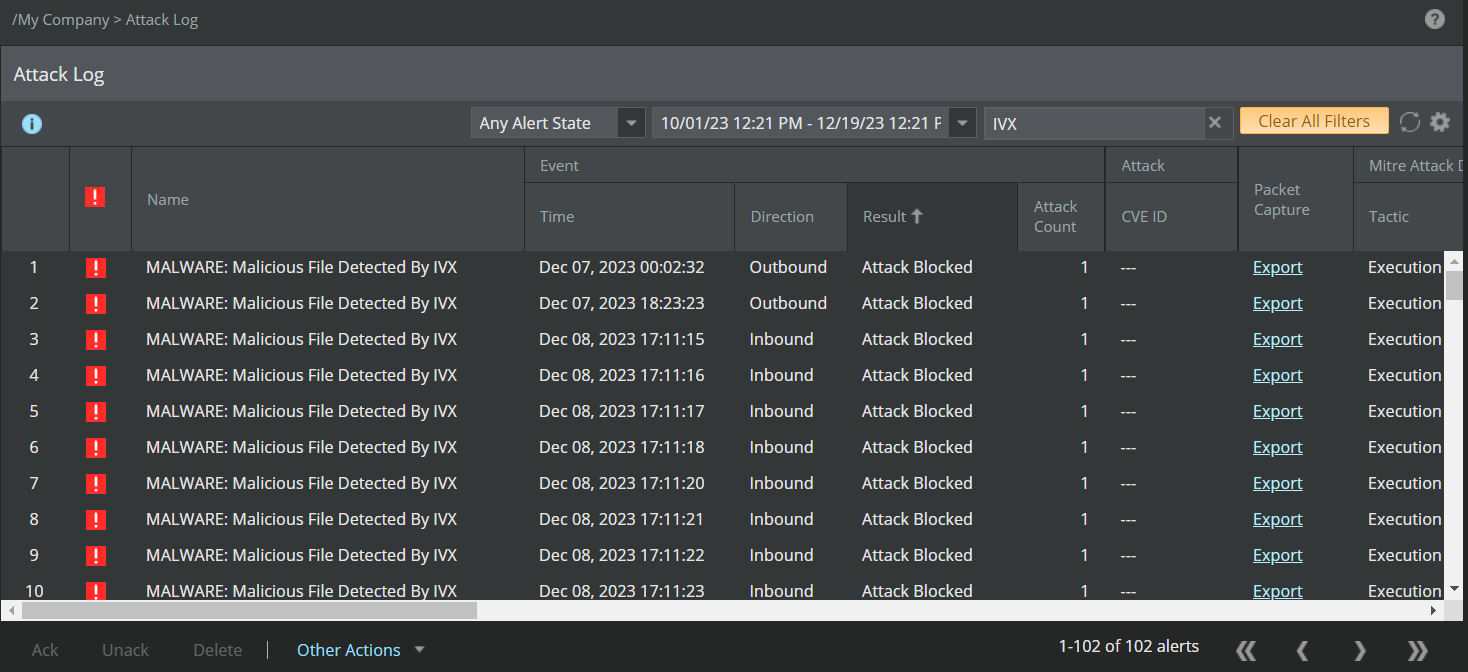Click the blue info icon

[32, 124]
